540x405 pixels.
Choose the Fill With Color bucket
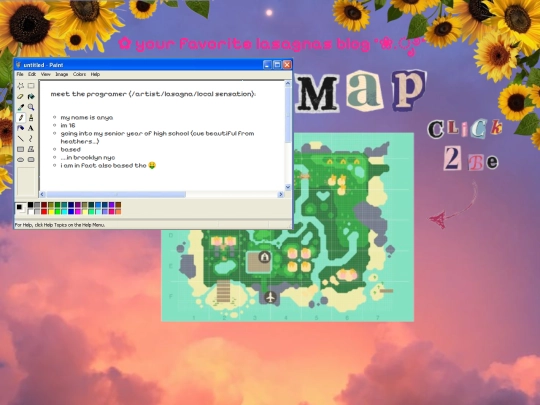(31, 96)
